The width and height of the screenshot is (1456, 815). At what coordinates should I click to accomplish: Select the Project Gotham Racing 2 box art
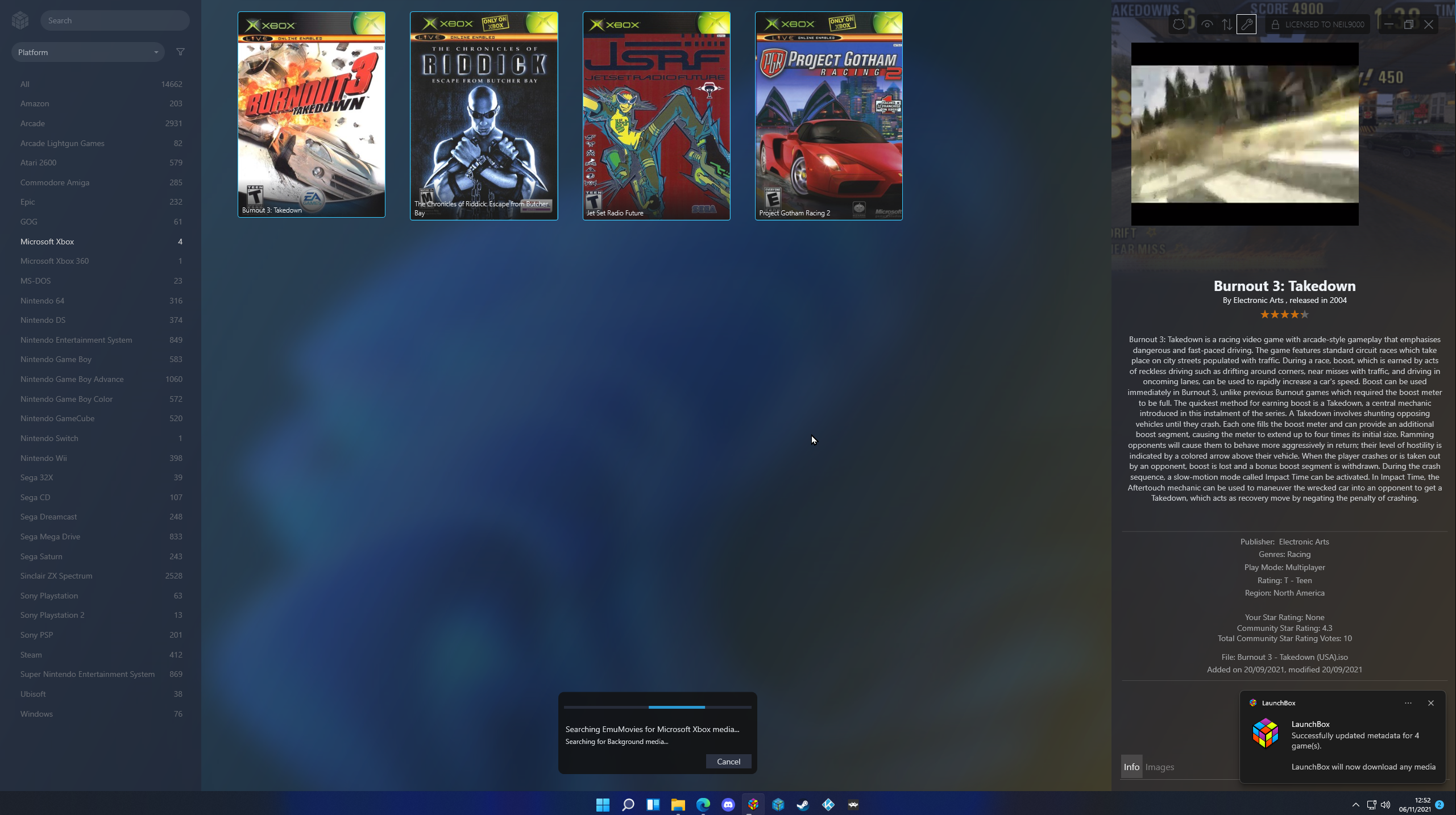[x=829, y=116]
